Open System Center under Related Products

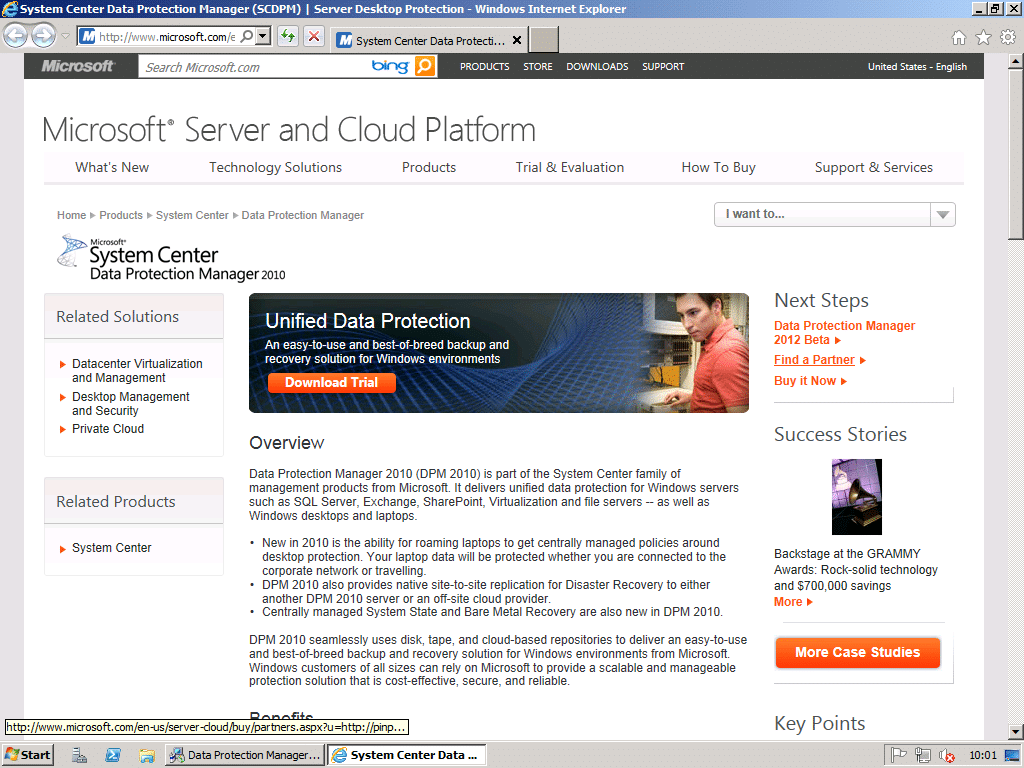tap(112, 547)
